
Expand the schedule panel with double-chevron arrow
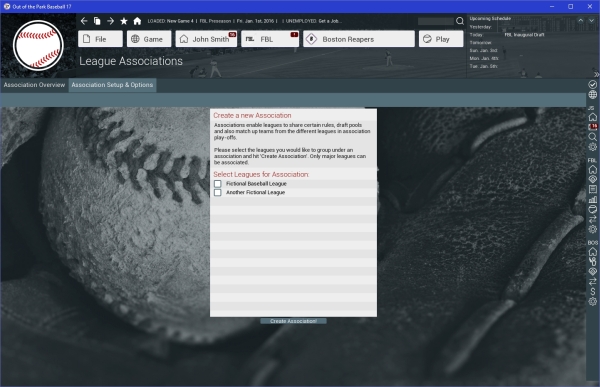596,74
